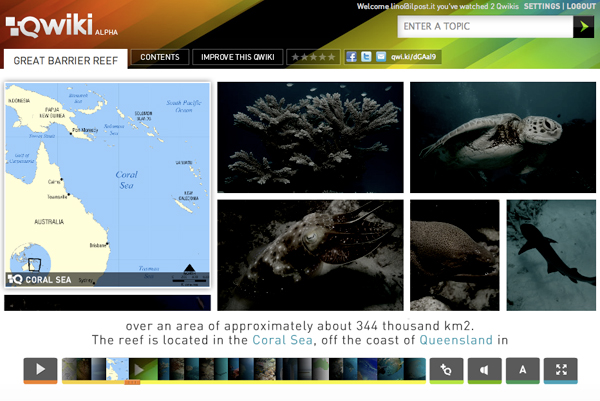Share this Qwiki on Facebook
This screenshot has width=600, height=401.
[x=352, y=58]
